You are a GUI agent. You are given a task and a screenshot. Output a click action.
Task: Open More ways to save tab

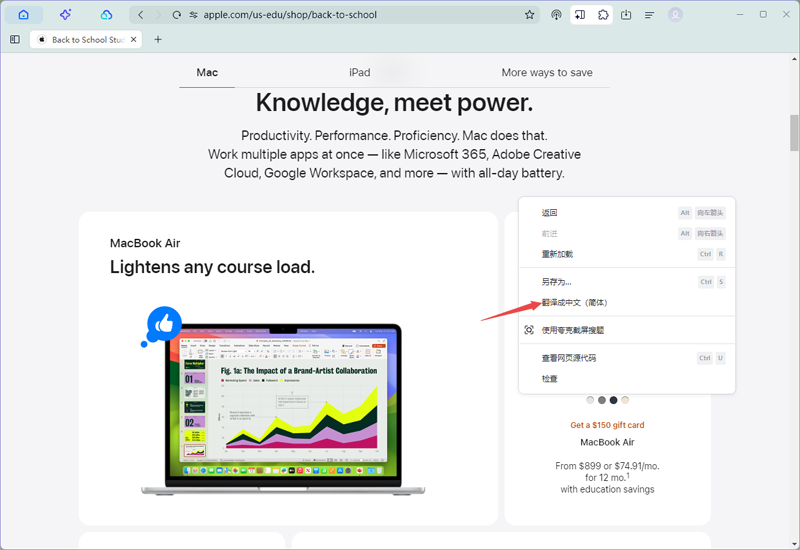coord(547,72)
